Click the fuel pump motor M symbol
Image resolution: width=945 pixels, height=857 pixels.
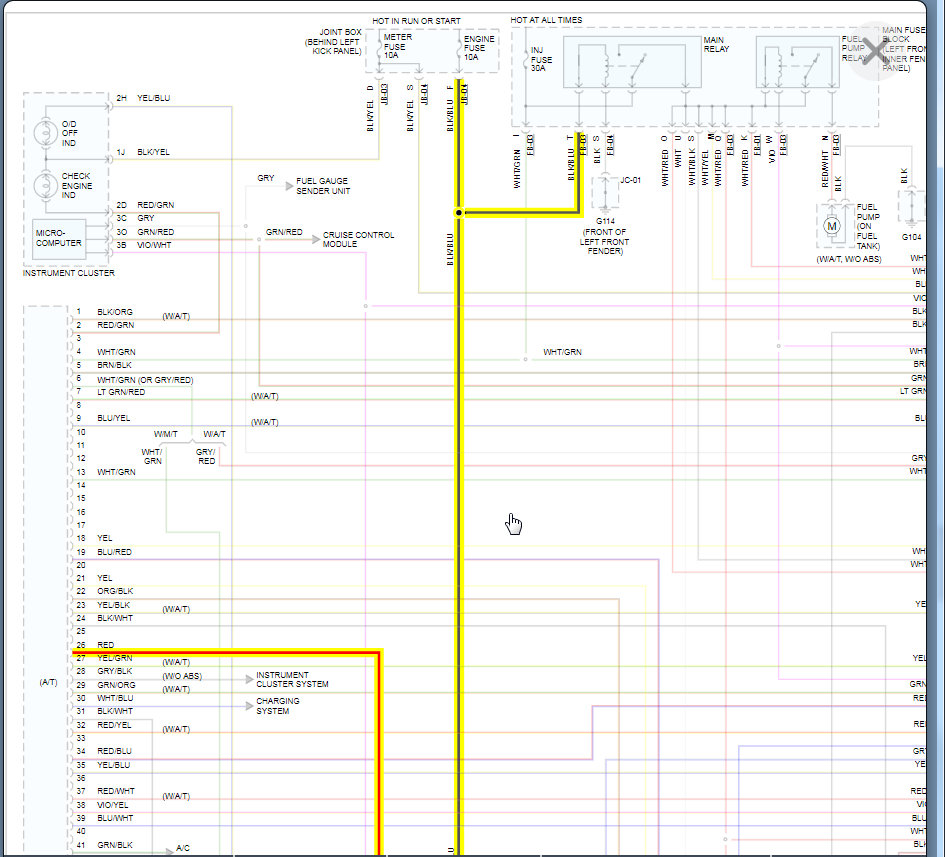click(x=832, y=227)
